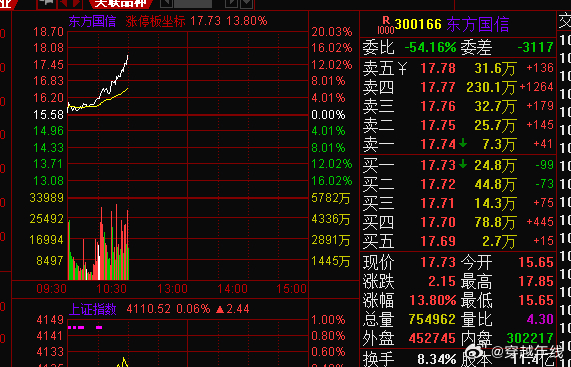Image resolution: width=571 pixels, height=367 pixels.
Task: Click the 1.00% label in index chart
Action: 328,320
